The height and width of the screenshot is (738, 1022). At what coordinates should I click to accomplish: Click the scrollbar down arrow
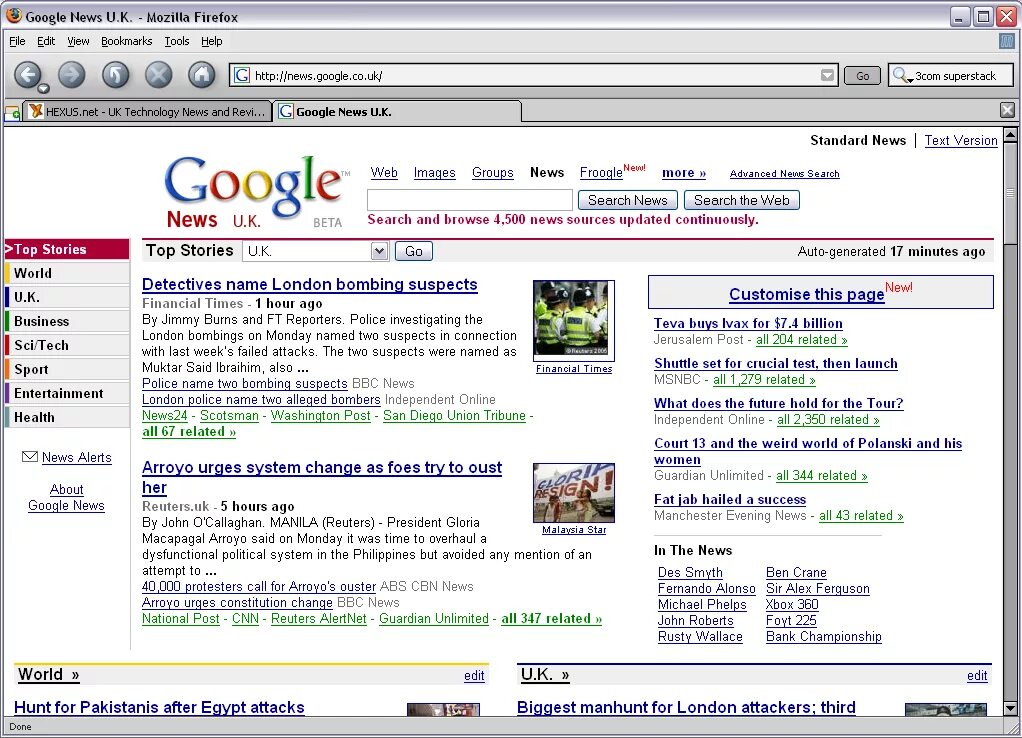(x=1010, y=708)
